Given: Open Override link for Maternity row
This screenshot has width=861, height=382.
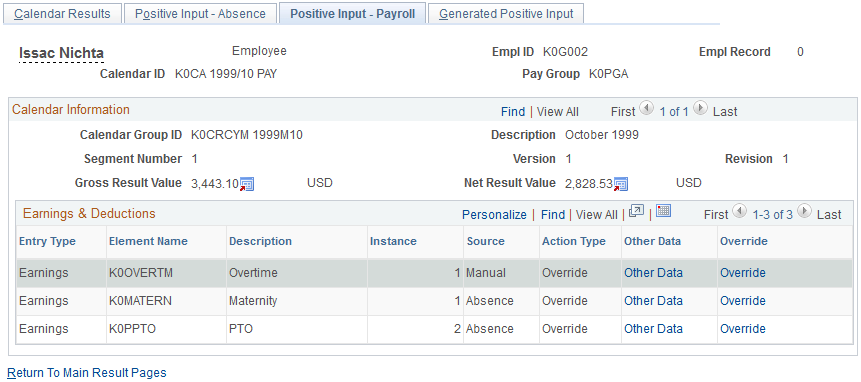Looking at the screenshot, I should pos(742,301).
